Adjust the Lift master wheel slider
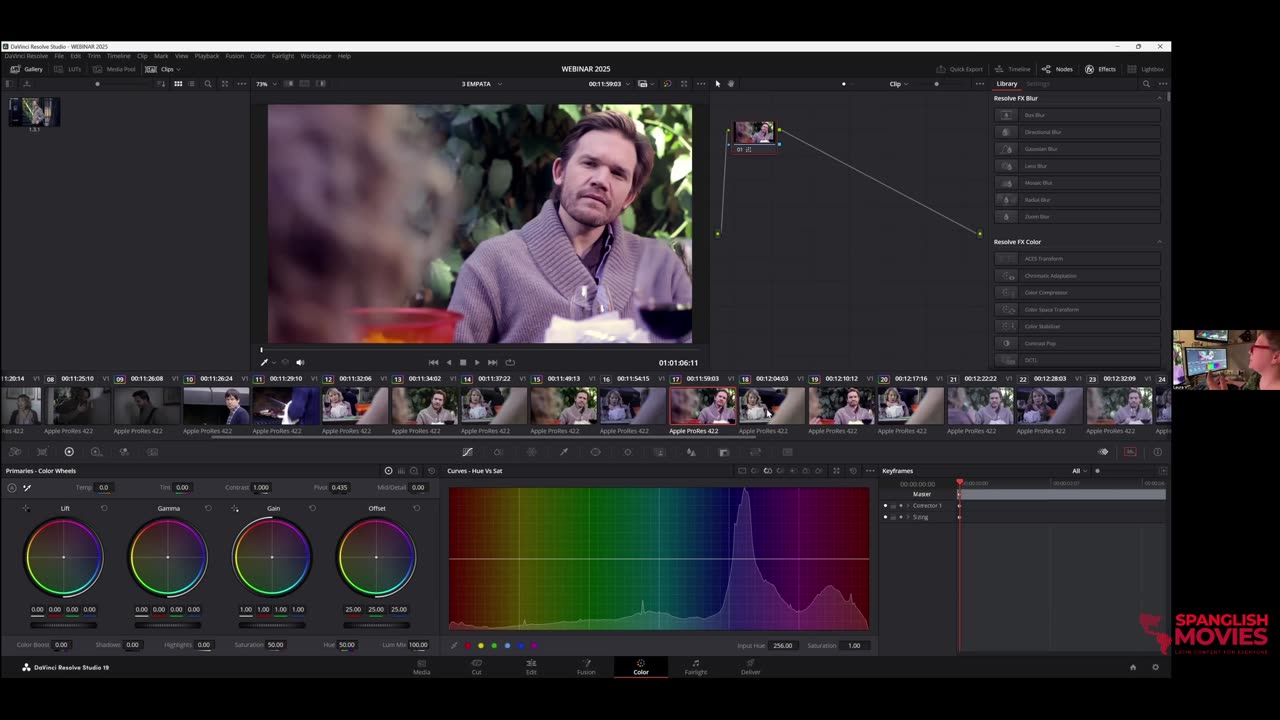Image resolution: width=1280 pixels, height=720 pixels. [64, 625]
